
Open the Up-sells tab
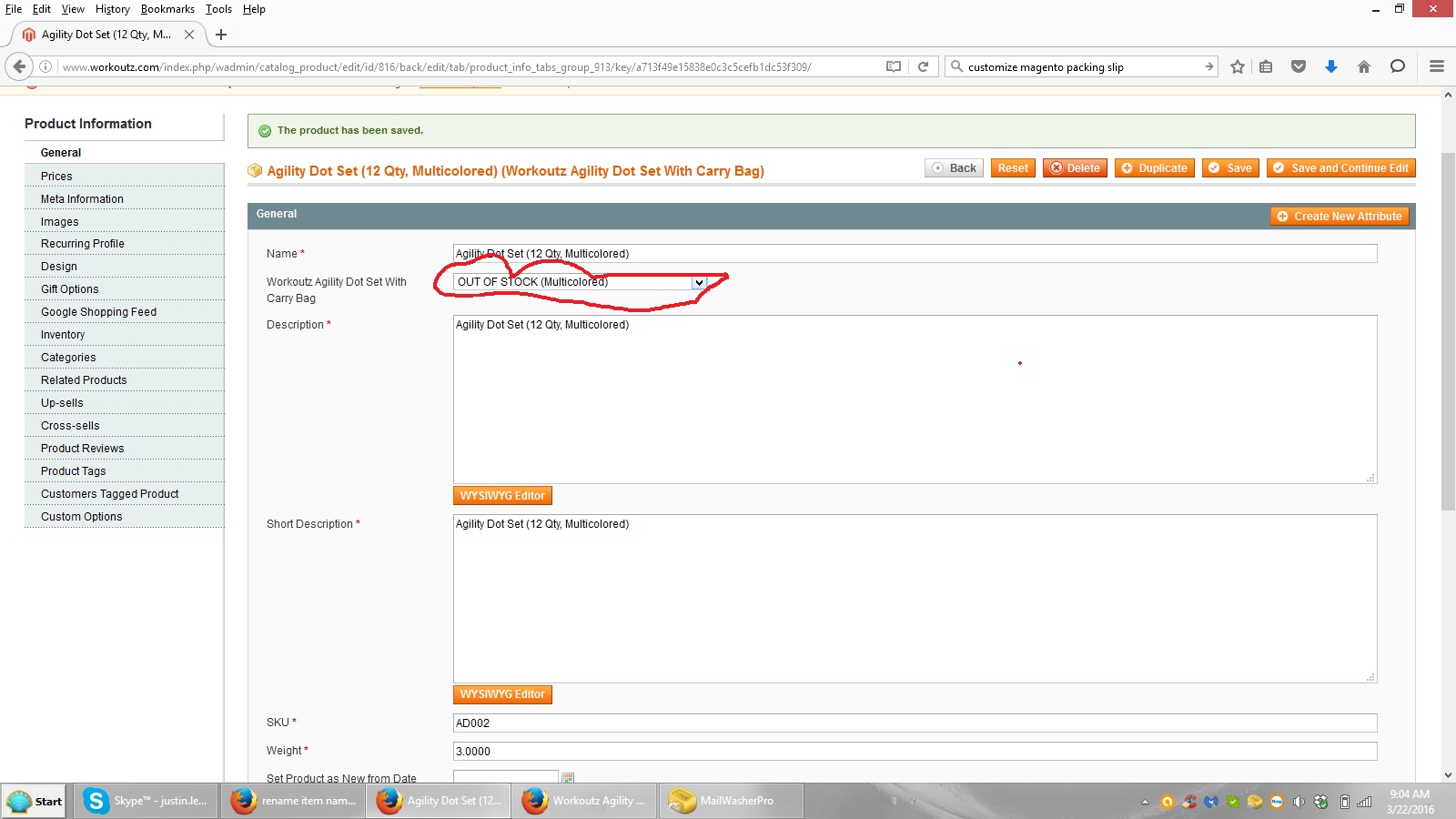(124, 403)
